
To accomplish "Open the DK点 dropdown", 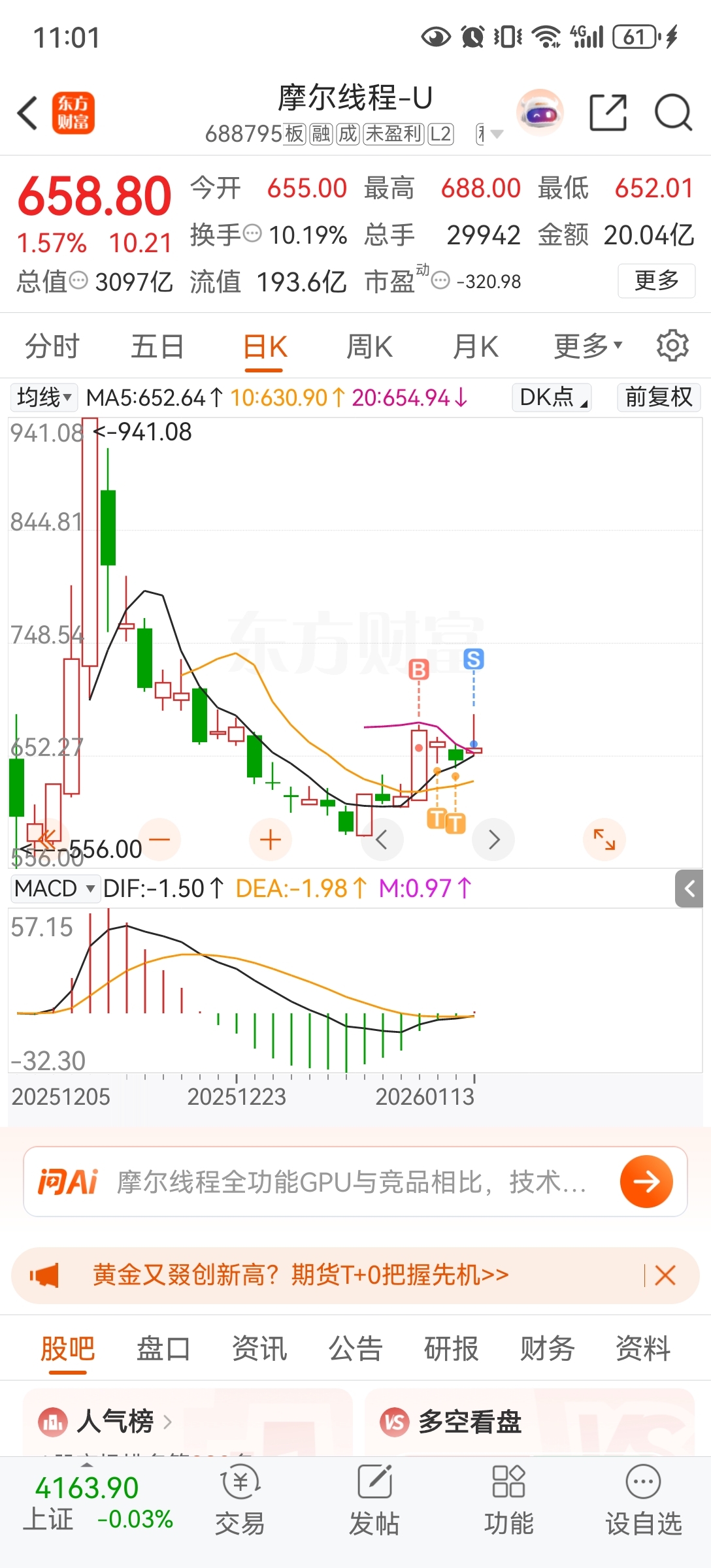I will (554, 397).
